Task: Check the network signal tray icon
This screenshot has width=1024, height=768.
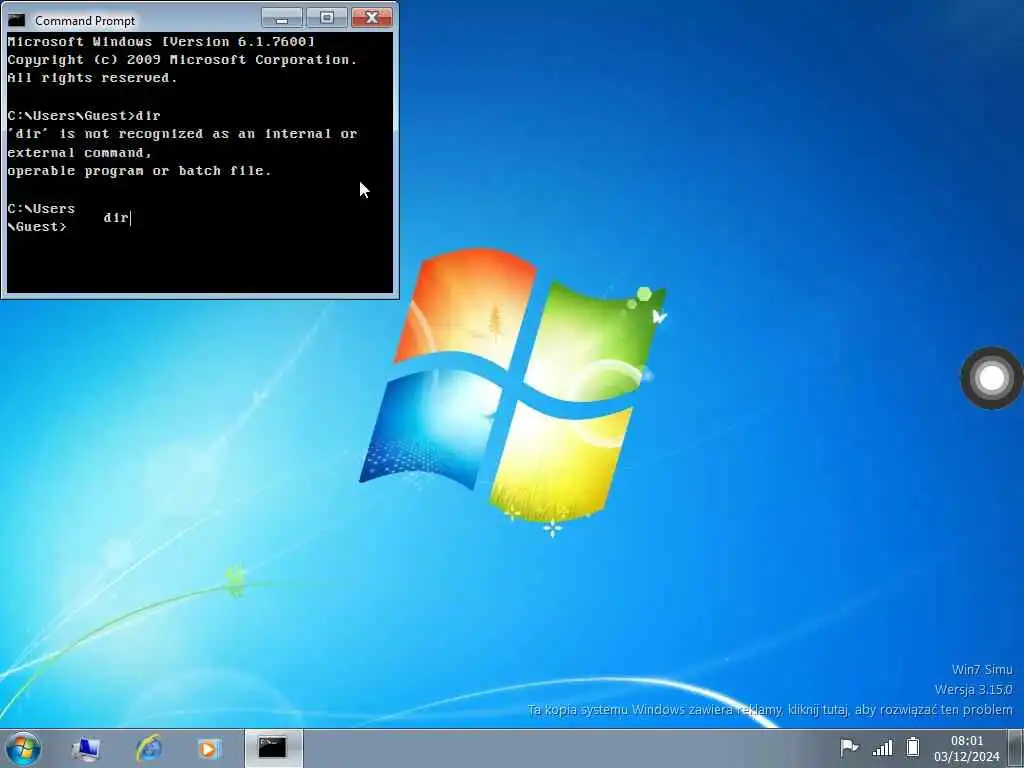Action: click(x=882, y=747)
